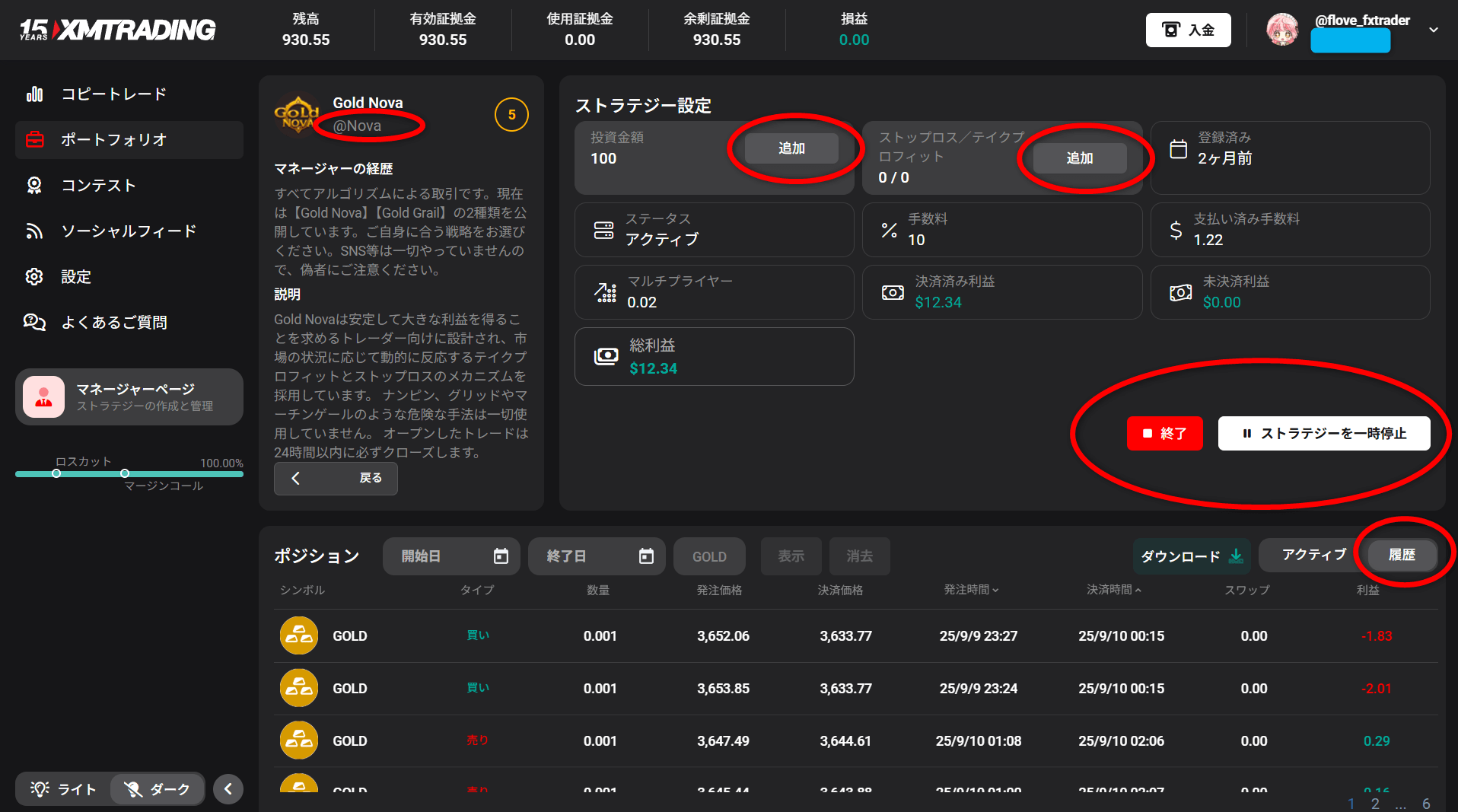1458x812 pixels.
Task: Click the margin call slider handle
Action: [x=125, y=473]
